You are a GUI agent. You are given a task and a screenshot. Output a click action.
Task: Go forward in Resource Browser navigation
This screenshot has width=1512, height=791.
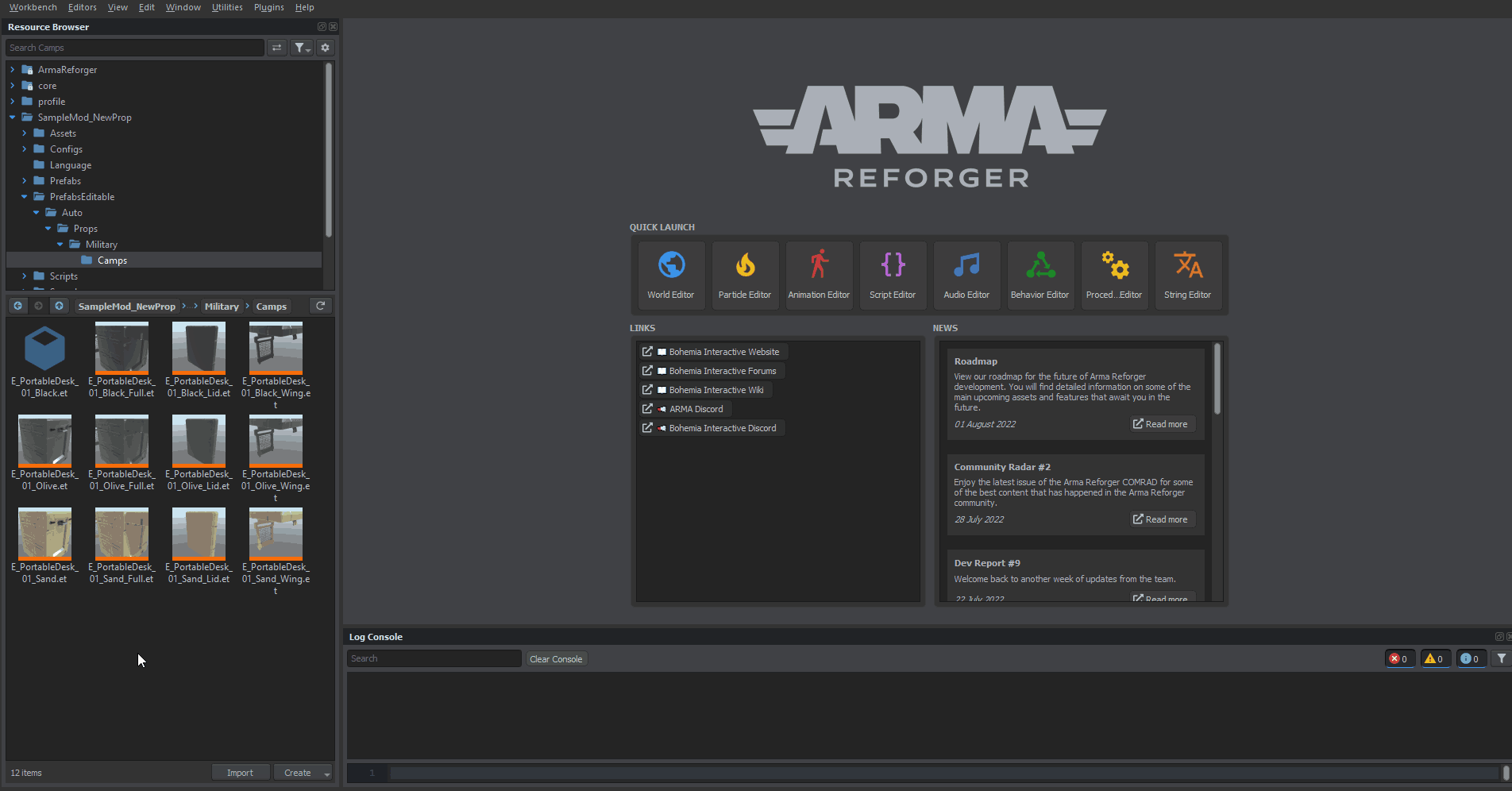(x=38, y=306)
